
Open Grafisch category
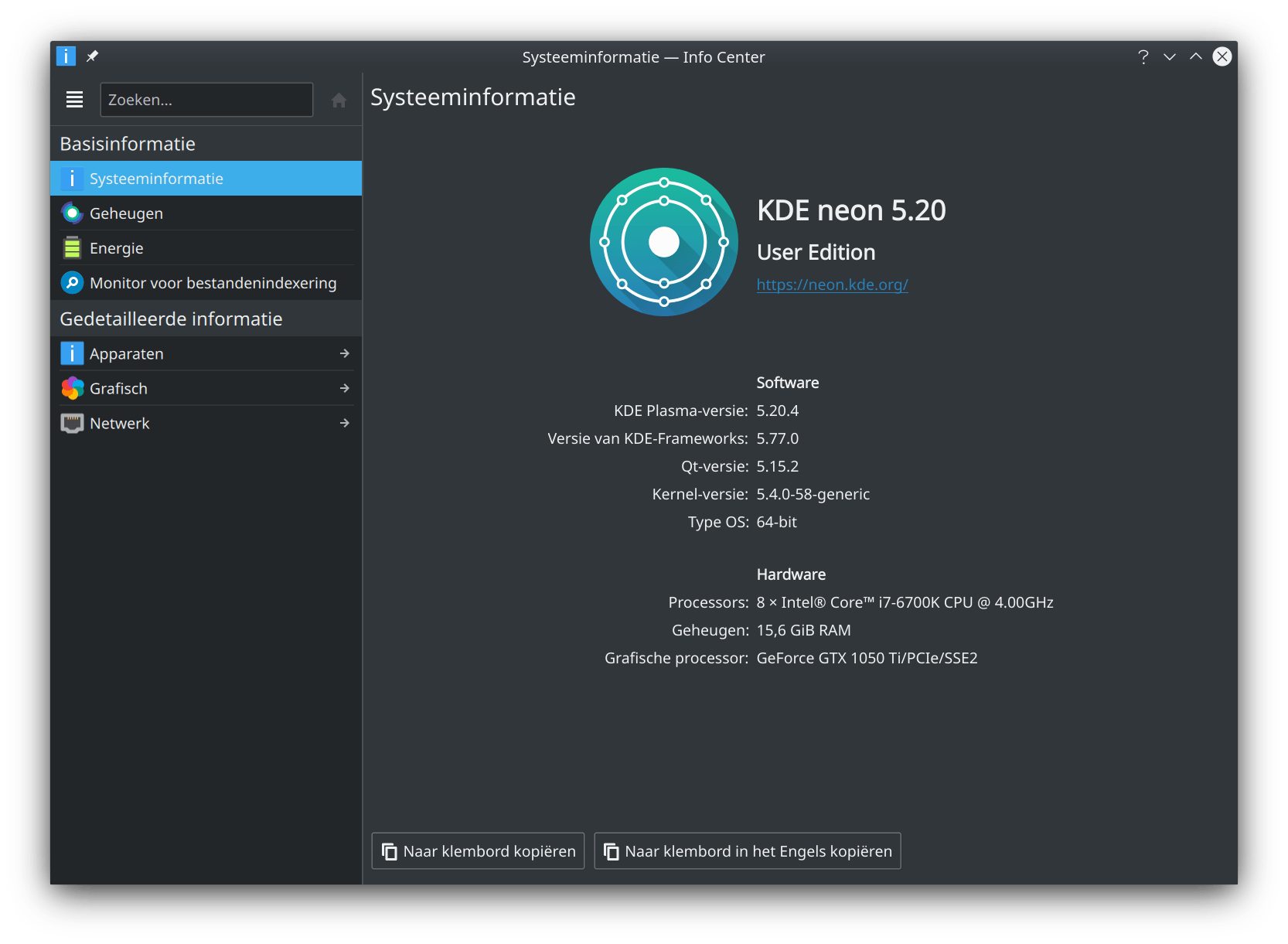(x=206, y=388)
